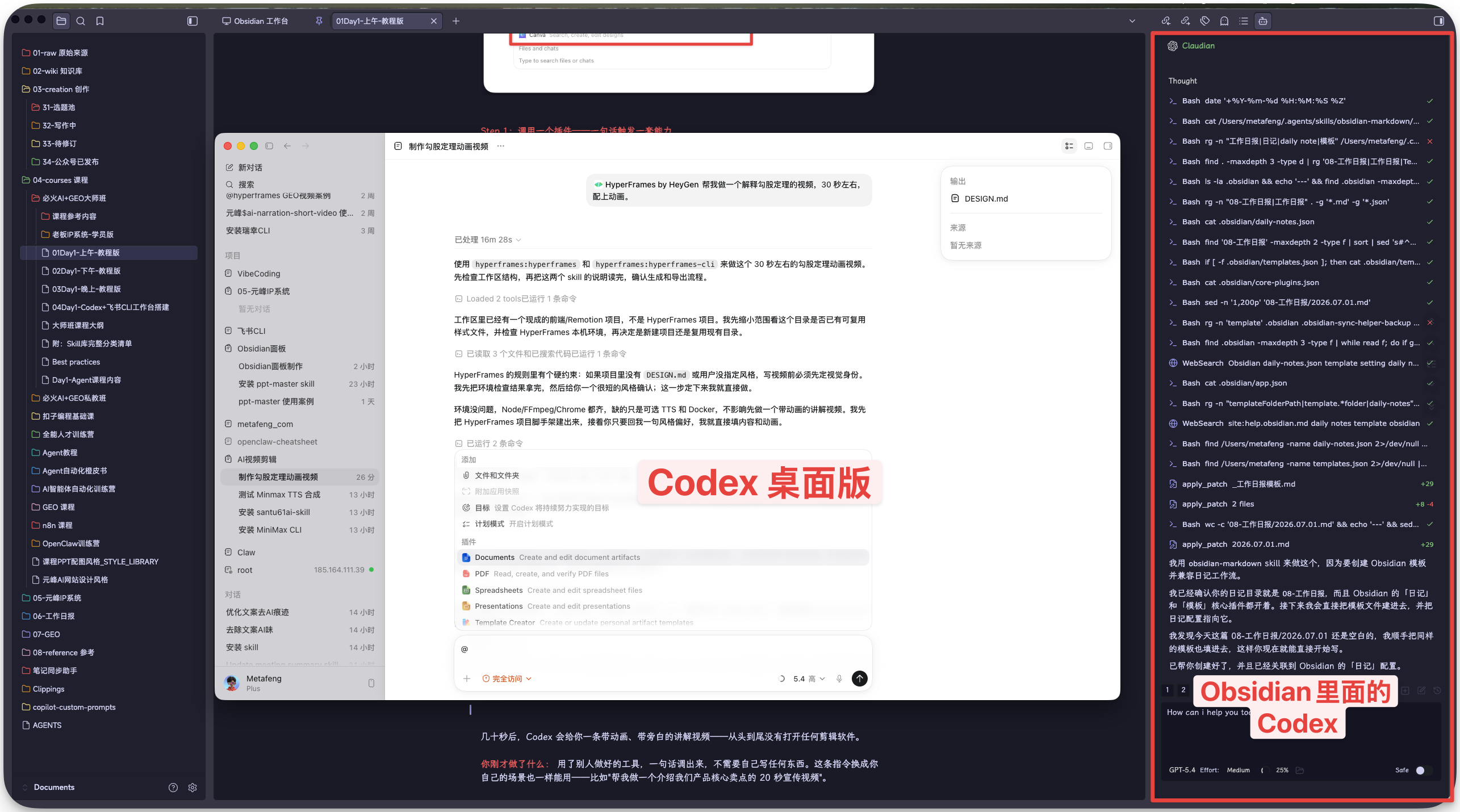Open the tags panel icon
Screen dimensions: 1460x812
1205,21
